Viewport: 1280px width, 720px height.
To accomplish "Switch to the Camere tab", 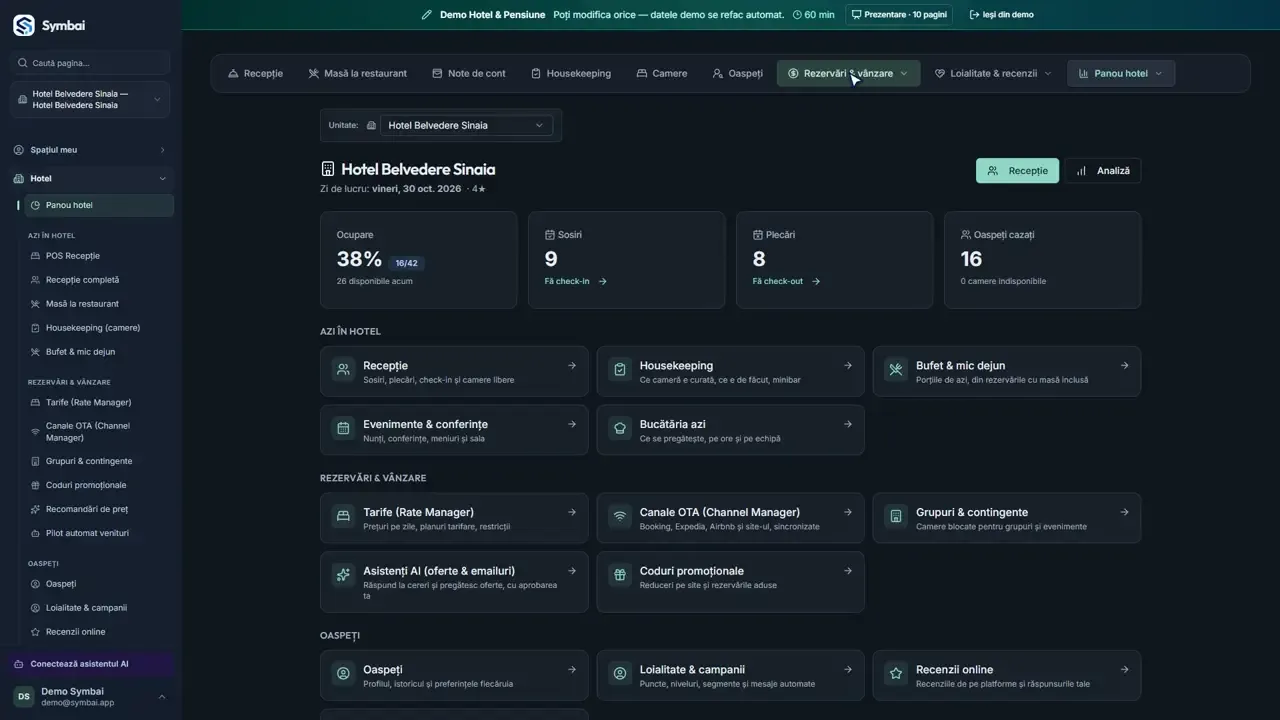I will (x=661, y=73).
